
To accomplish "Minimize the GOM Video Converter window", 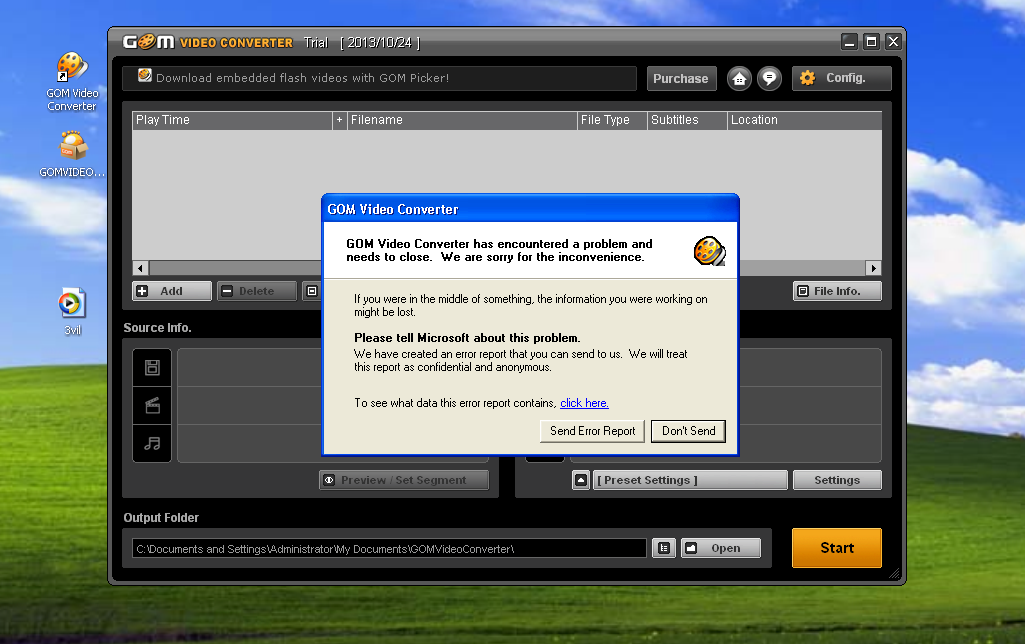I will coord(849,42).
